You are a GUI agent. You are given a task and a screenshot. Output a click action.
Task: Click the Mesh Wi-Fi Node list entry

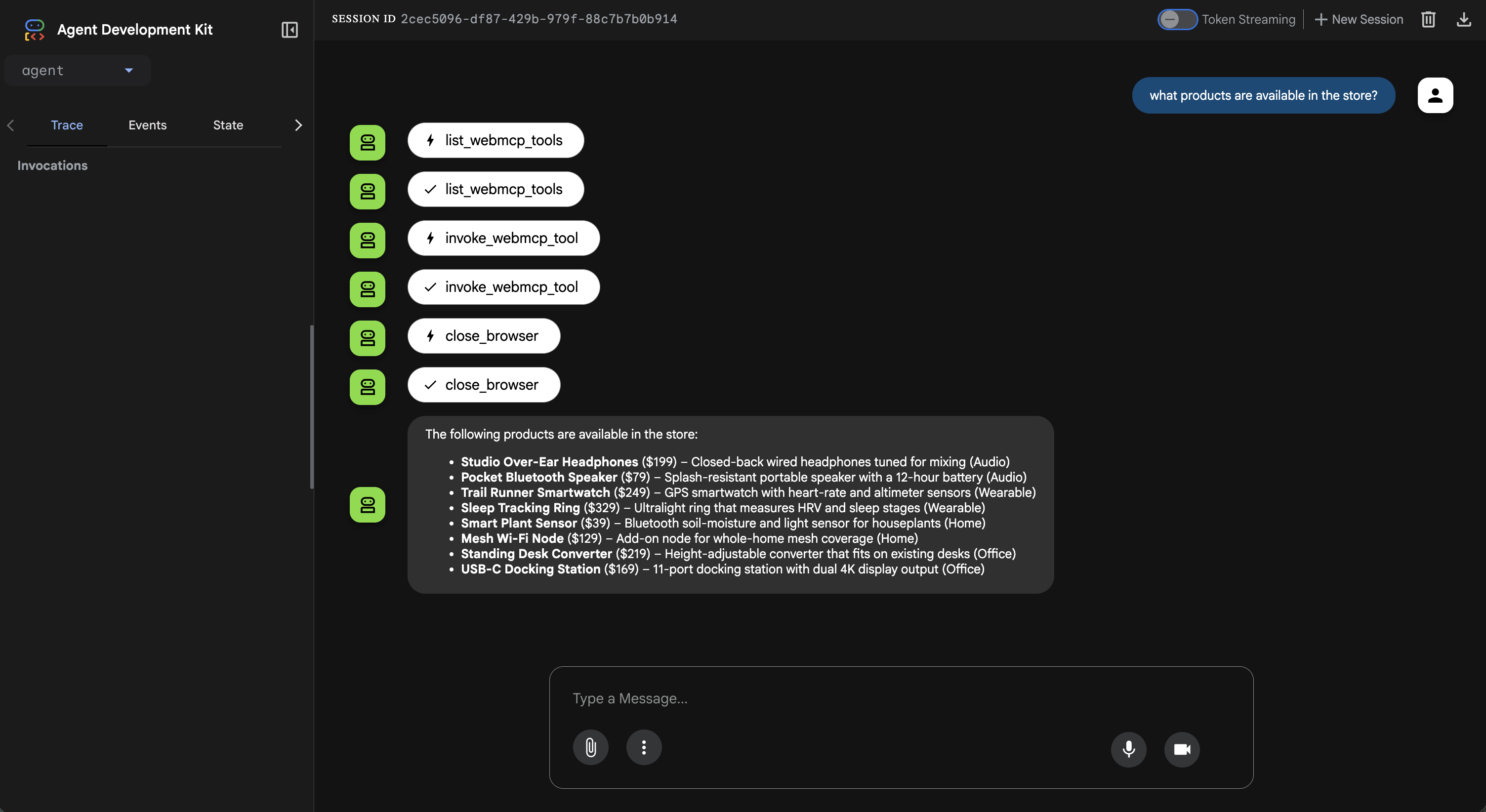pyautogui.click(x=689, y=539)
